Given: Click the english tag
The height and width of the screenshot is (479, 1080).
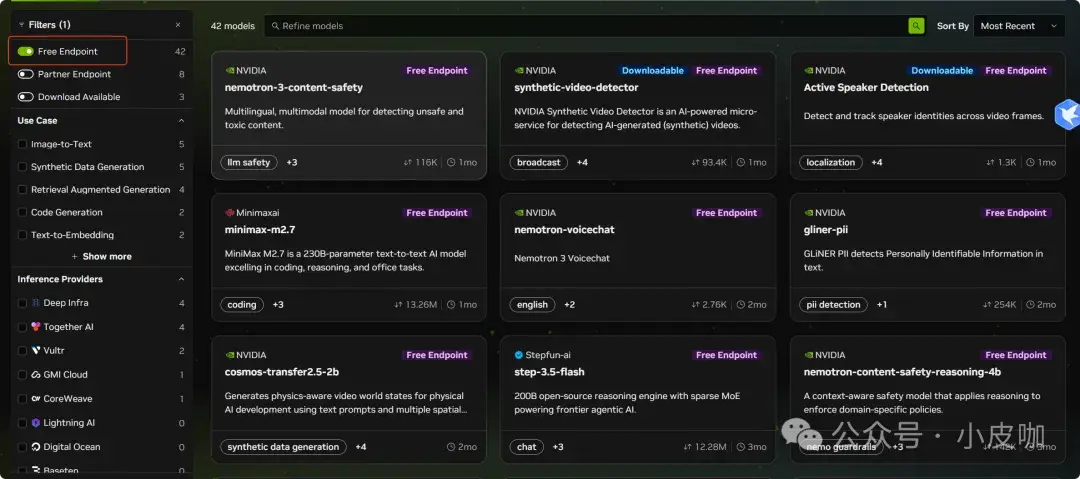Looking at the screenshot, I should (532, 305).
